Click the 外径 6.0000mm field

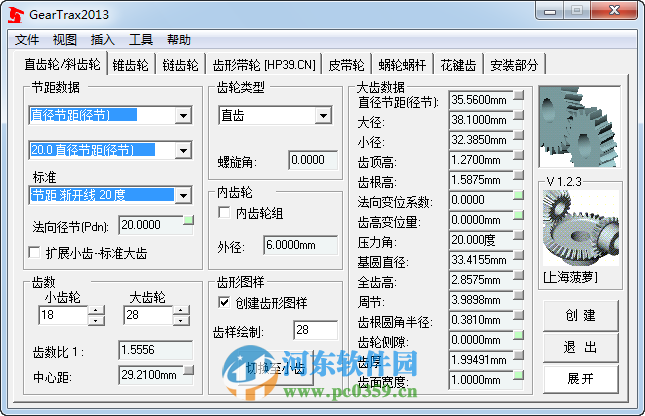click(300, 245)
